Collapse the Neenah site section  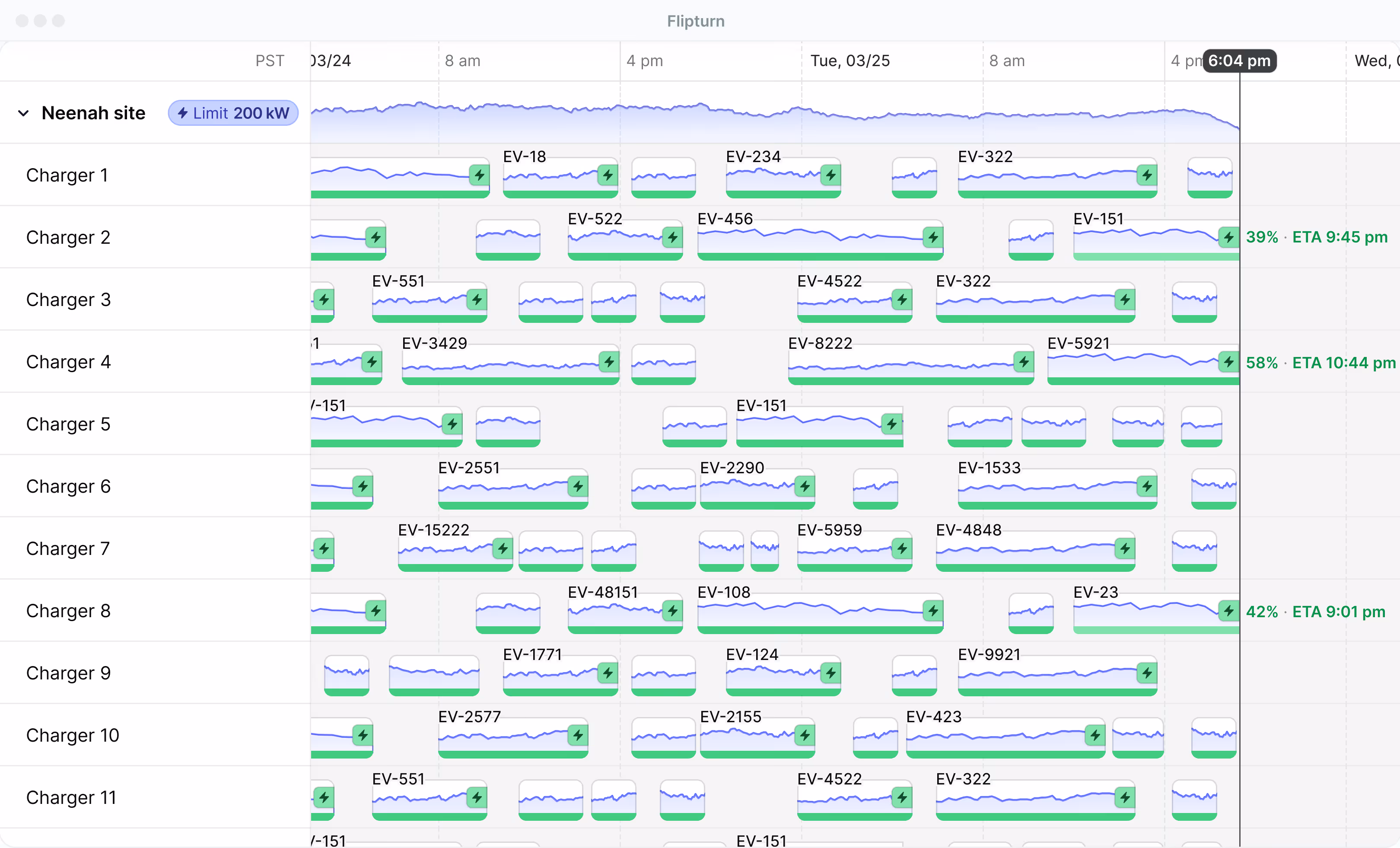[23, 112]
